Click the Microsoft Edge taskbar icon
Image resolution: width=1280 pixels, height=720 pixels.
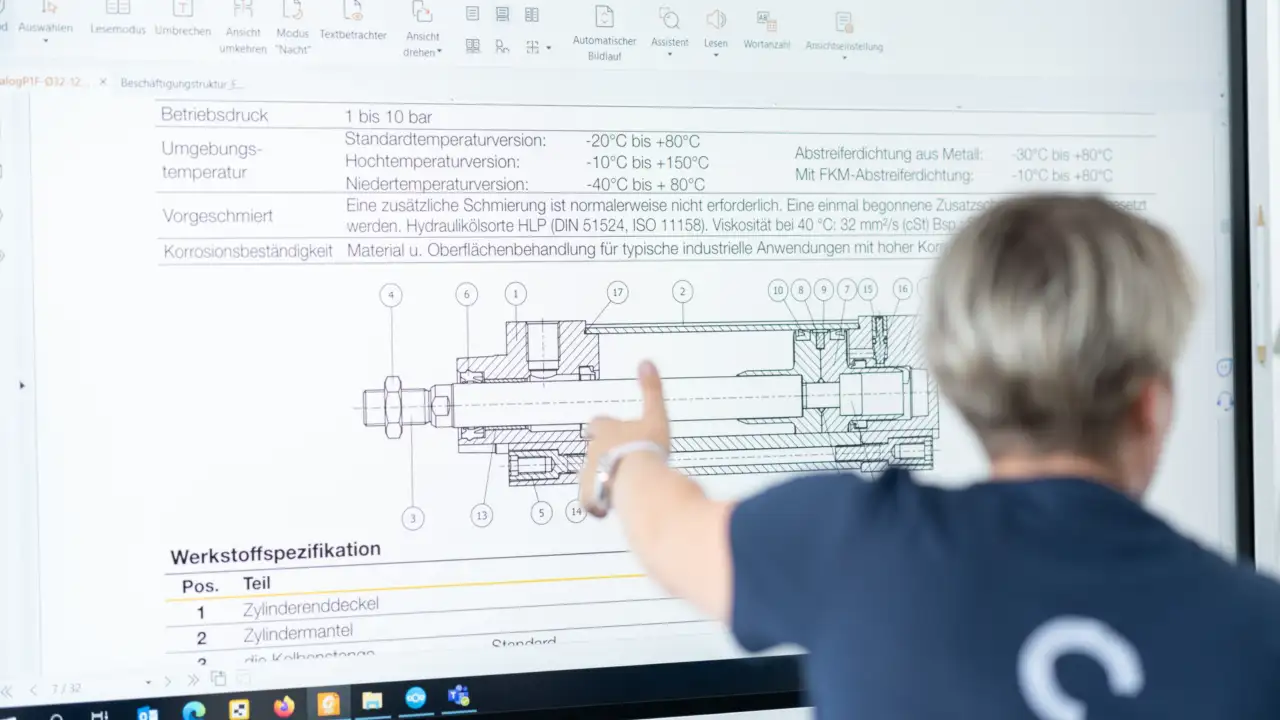(x=194, y=710)
